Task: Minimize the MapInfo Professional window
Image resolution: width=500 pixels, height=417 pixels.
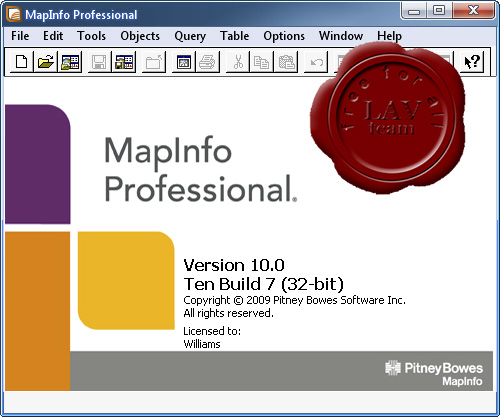Action: pyautogui.click(x=414, y=11)
